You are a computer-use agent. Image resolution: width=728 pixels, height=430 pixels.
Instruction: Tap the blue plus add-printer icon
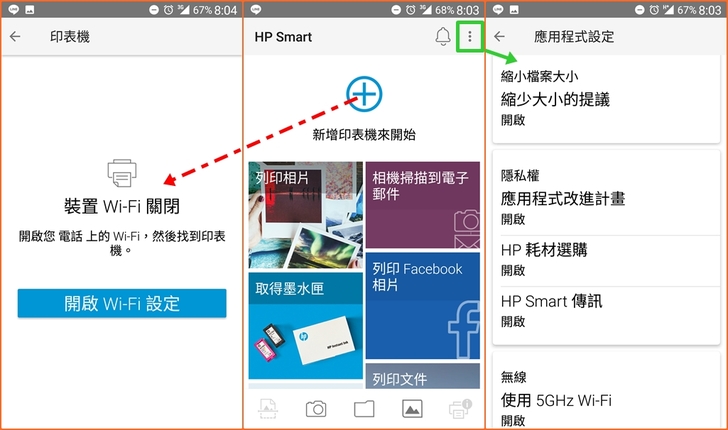[x=364, y=94]
